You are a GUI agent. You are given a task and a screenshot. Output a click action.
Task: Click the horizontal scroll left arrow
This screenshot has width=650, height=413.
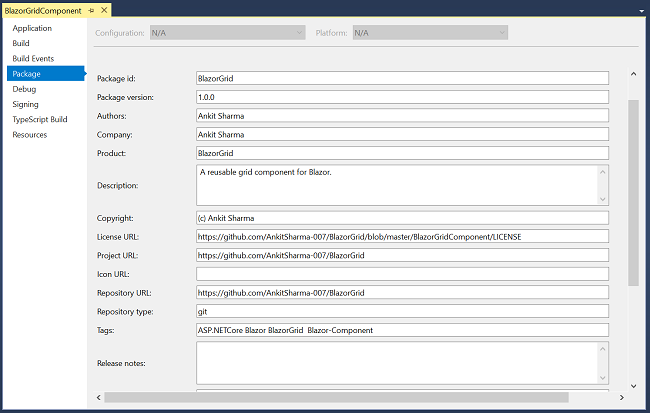coord(99,397)
